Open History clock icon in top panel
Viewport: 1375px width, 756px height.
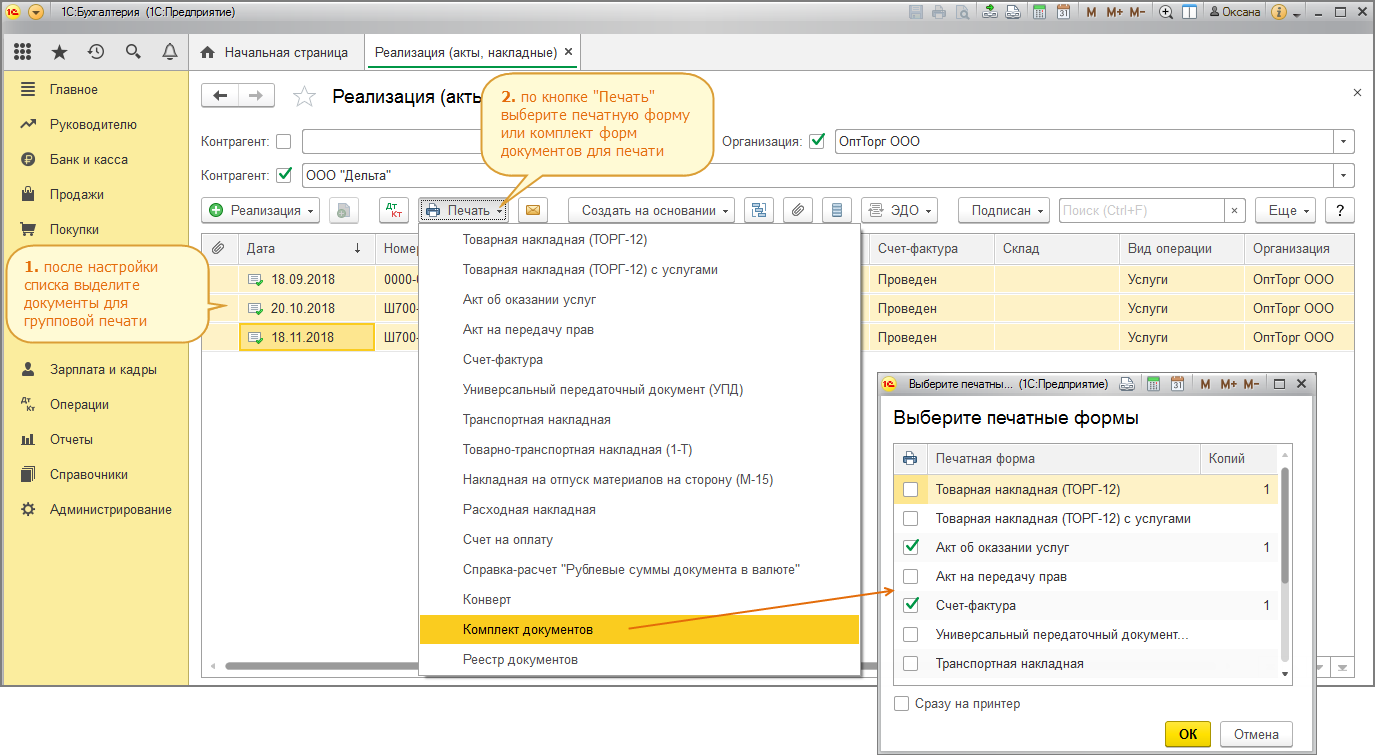pos(96,52)
